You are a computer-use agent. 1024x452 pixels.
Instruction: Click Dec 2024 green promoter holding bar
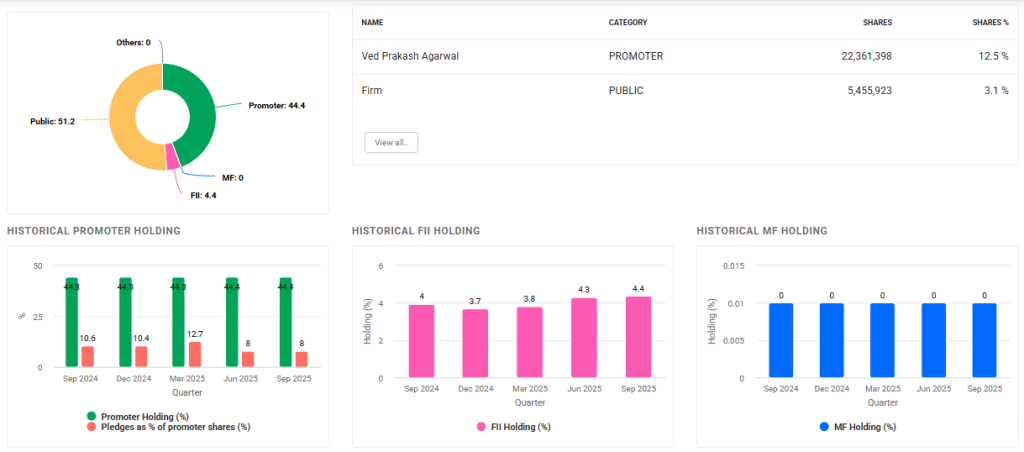(x=125, y=322)
